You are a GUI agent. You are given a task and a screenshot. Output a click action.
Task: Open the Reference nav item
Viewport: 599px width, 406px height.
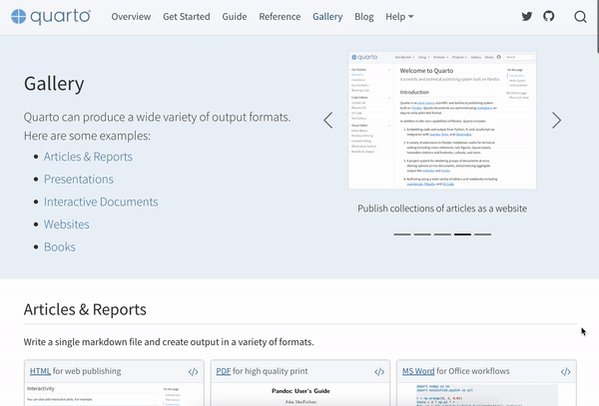click(x=280, y=17)
